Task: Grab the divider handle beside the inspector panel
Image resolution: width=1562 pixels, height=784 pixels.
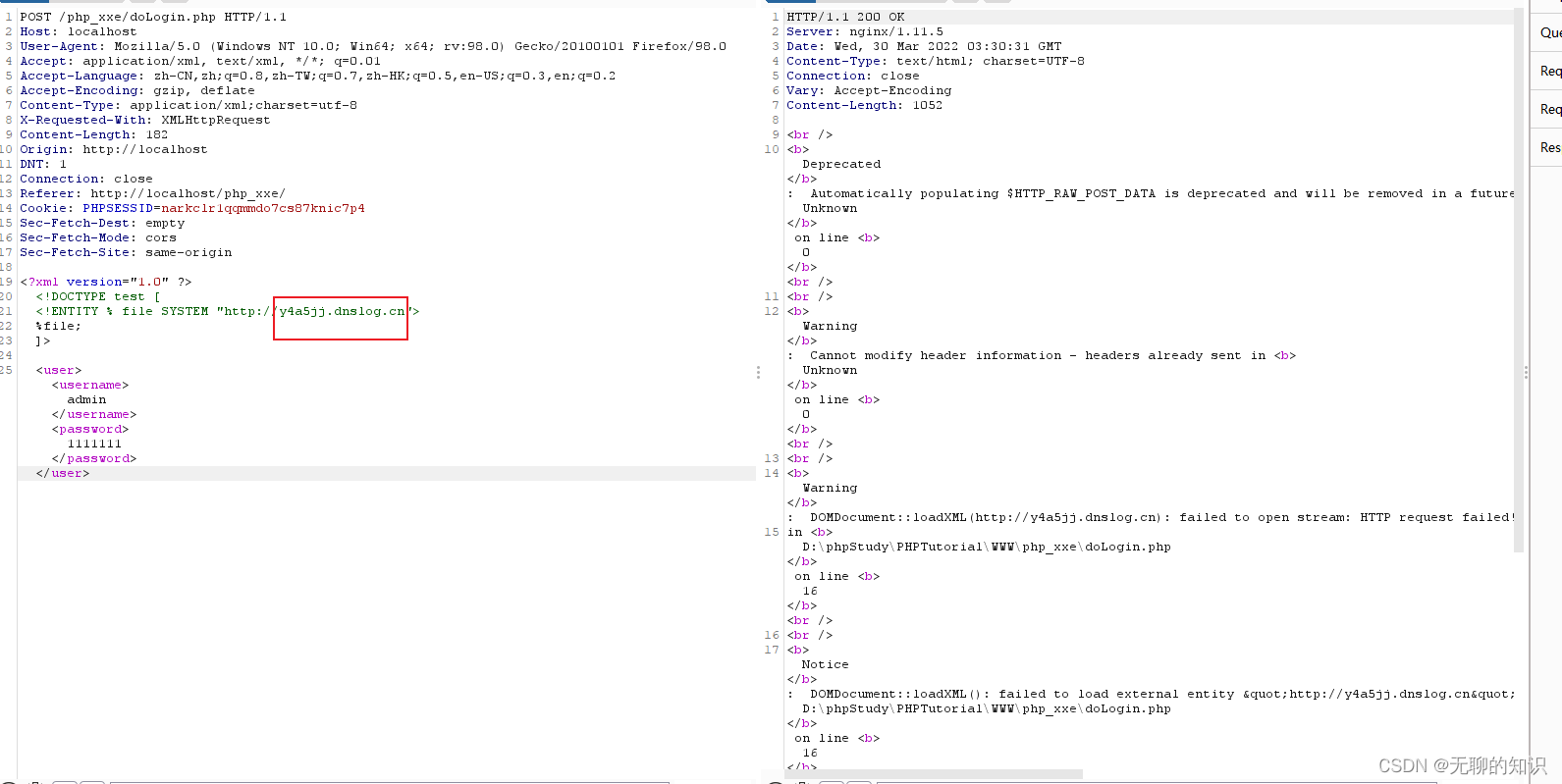Action: click(1526, 373)
